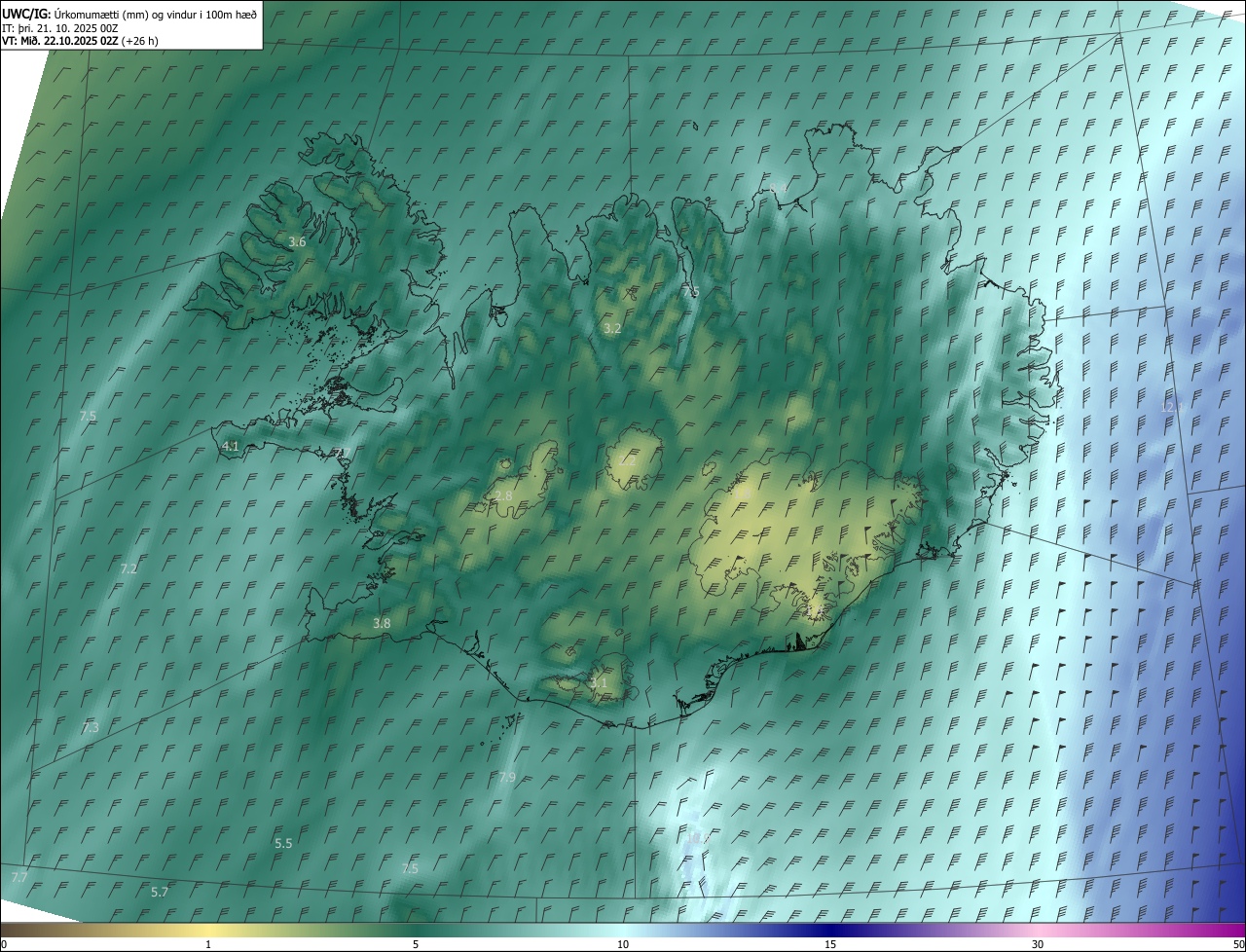Click the colorbar tick label 15

[x=830, y=944]
